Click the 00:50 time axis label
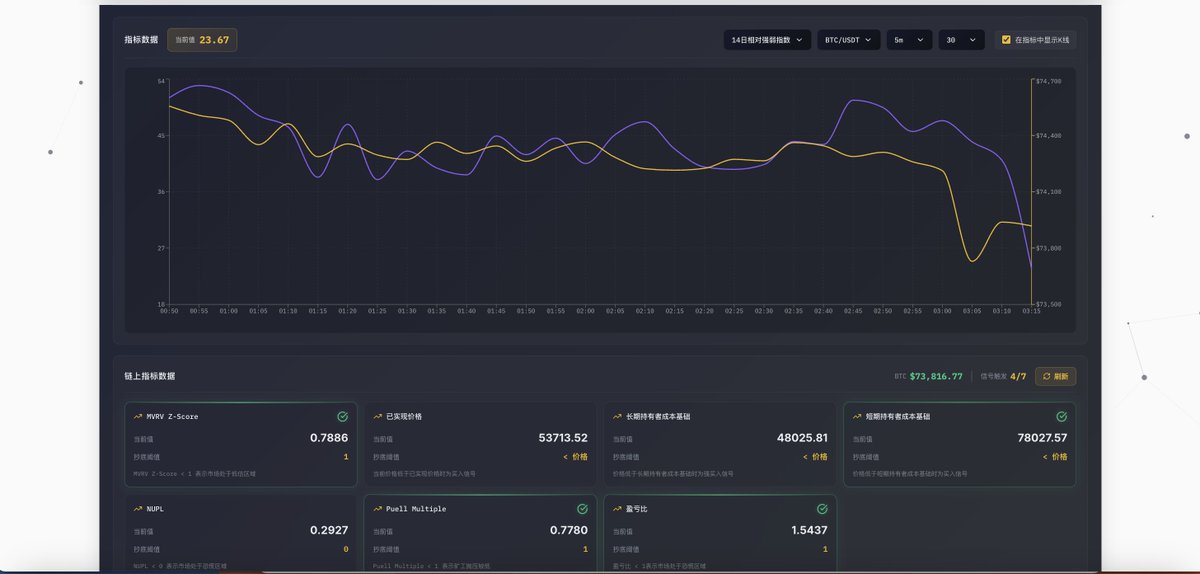The width and height of the screenshot is (1200, 574). click(169, 311)
